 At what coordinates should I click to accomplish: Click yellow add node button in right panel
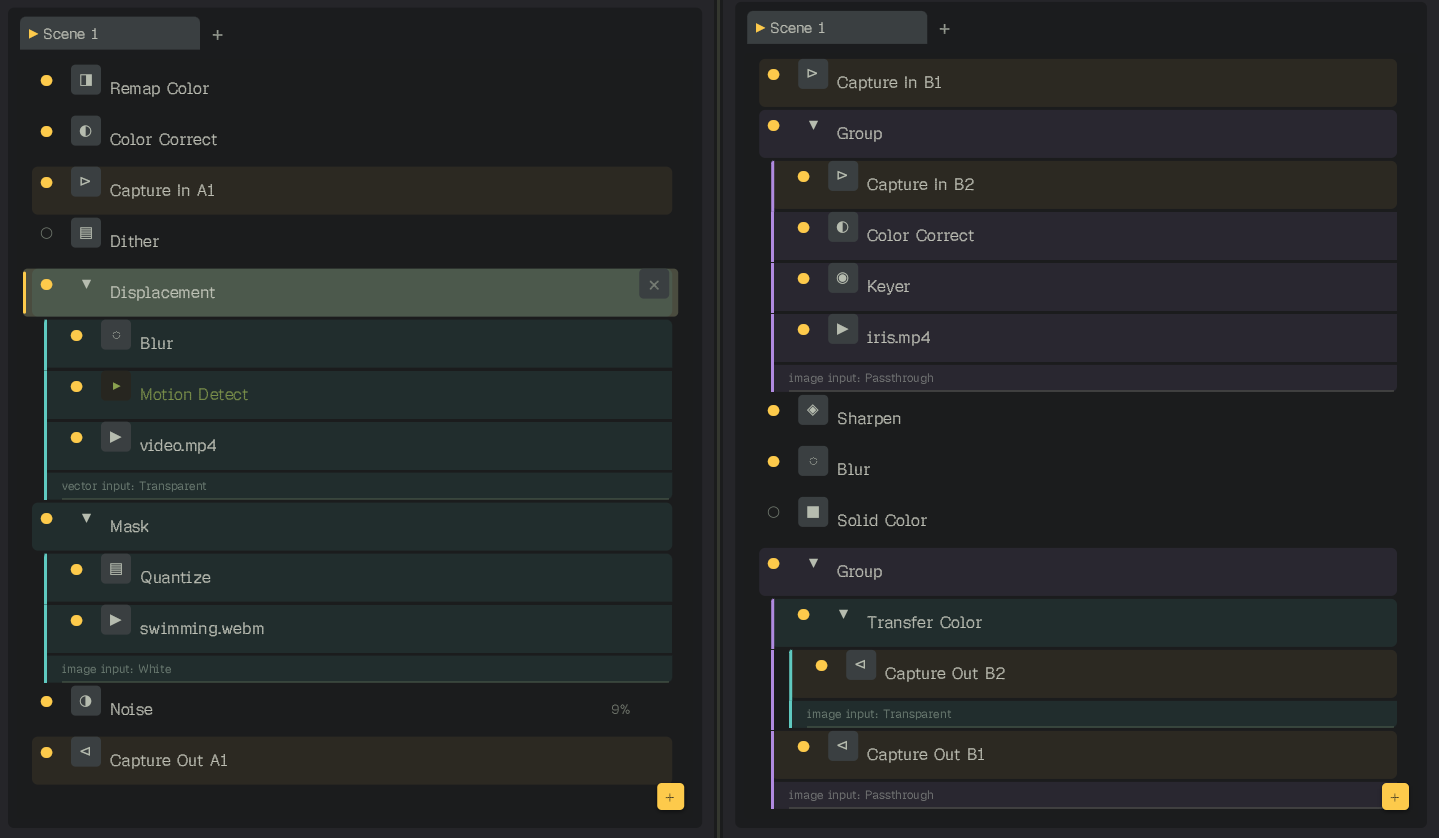[1395, 796]
